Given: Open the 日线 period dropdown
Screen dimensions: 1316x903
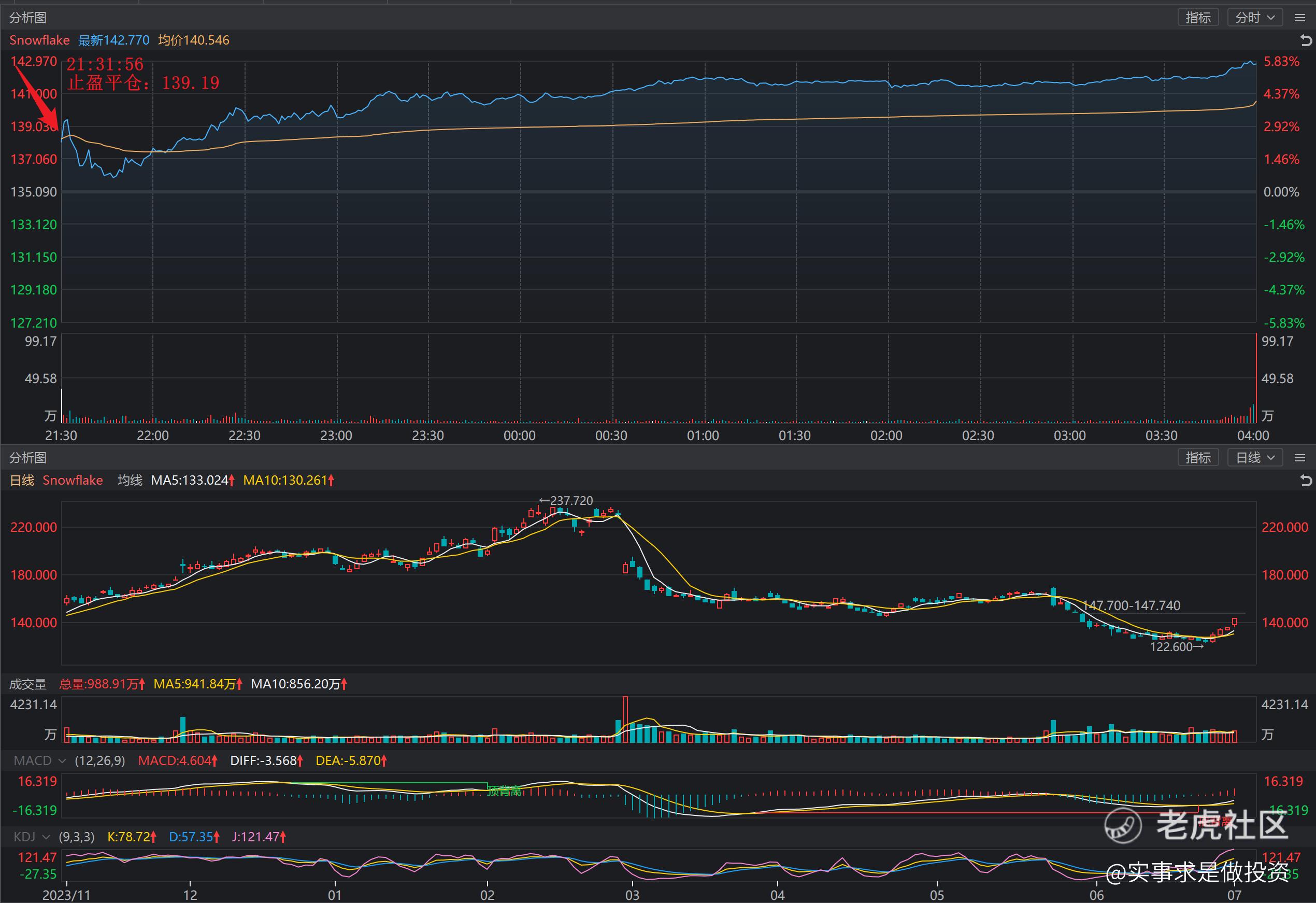Looking at the screenshot, I should point(1255,458).
